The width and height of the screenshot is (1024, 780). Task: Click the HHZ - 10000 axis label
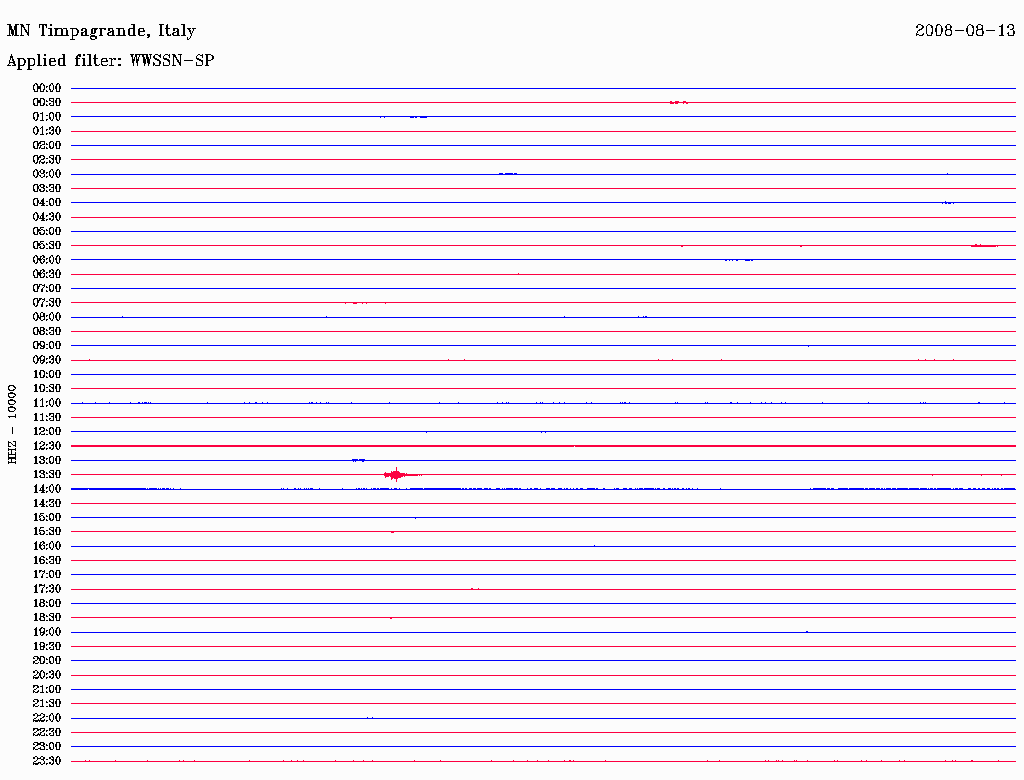tap(12, 424)
